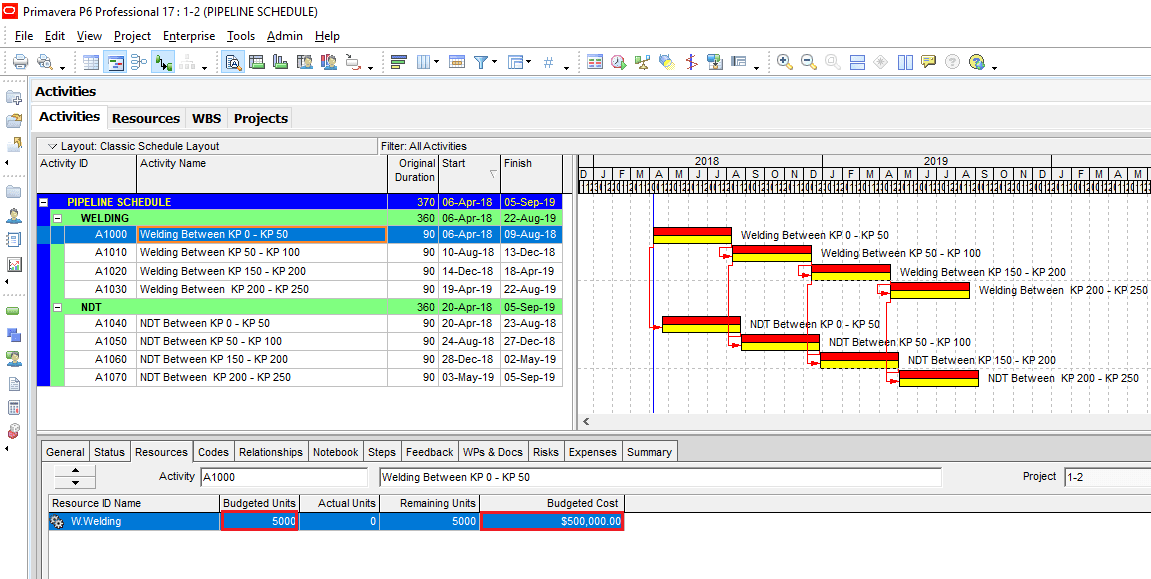Open WBS green icon in sidebar
Viewport: 1151px width, 579px height.
click(13, 311)
